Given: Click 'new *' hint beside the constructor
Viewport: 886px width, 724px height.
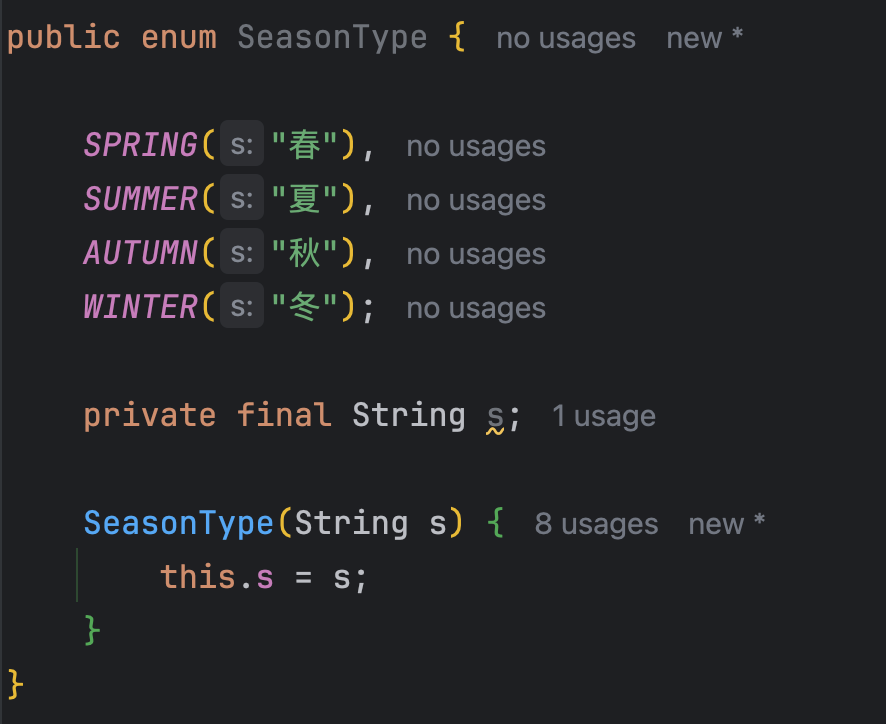Looking at the screenshot, I should click(x=726, y=524).
